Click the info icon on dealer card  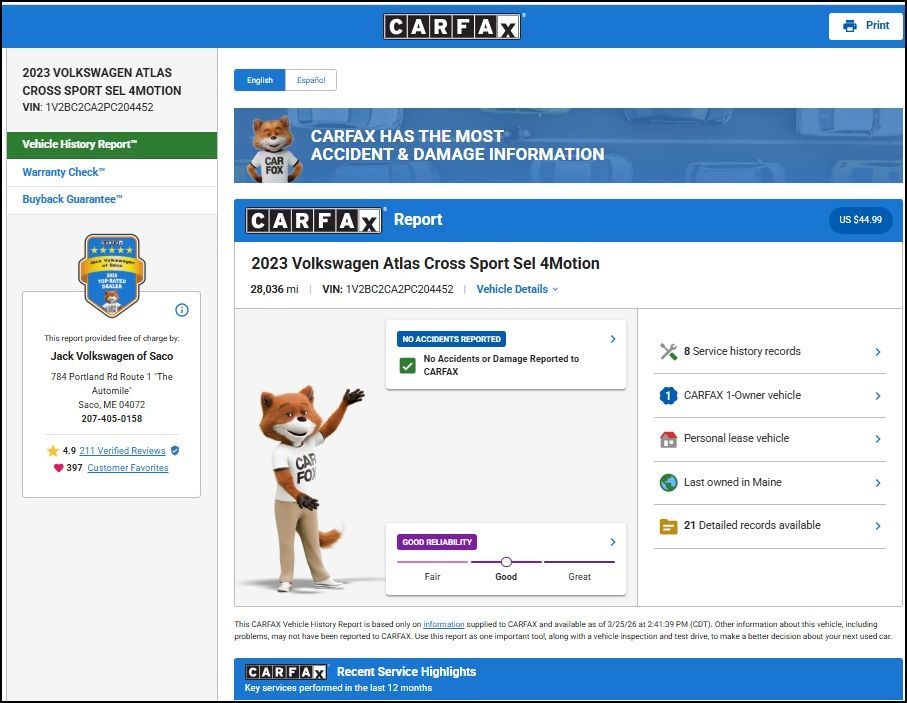[x=182, y=310]
